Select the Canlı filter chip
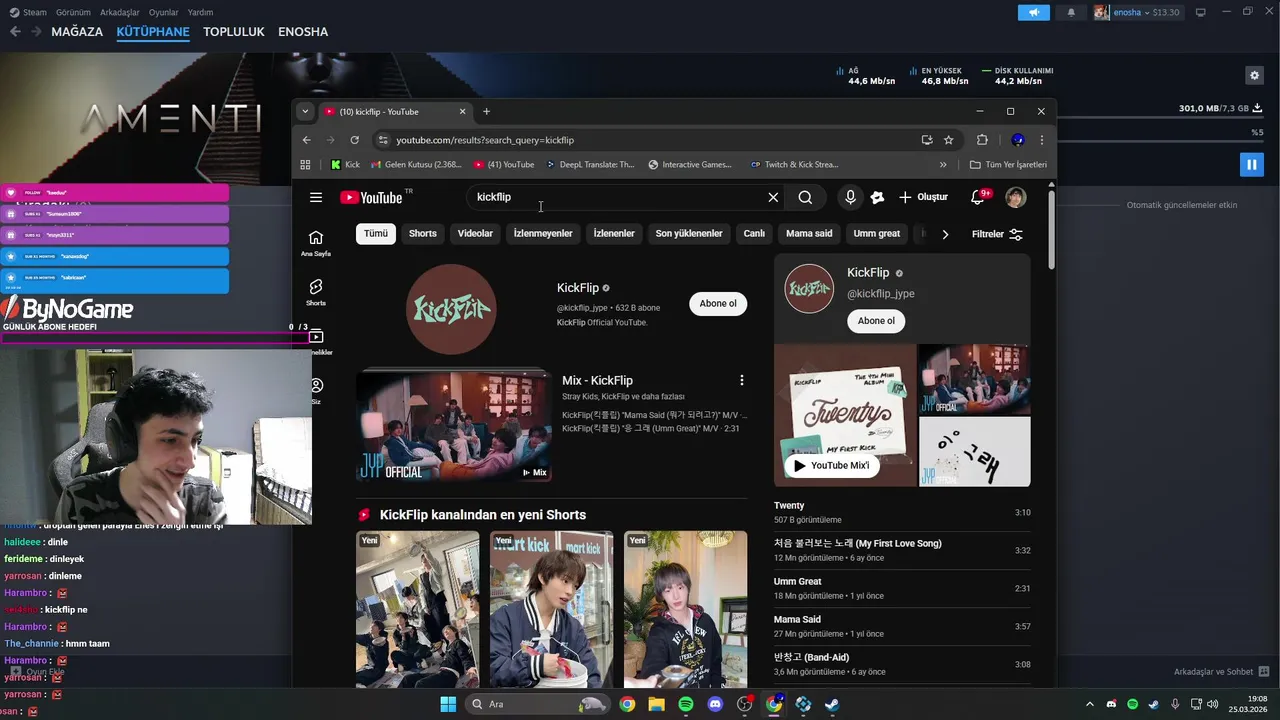This screenshot has width=1280, height=720. click(754, 234)
